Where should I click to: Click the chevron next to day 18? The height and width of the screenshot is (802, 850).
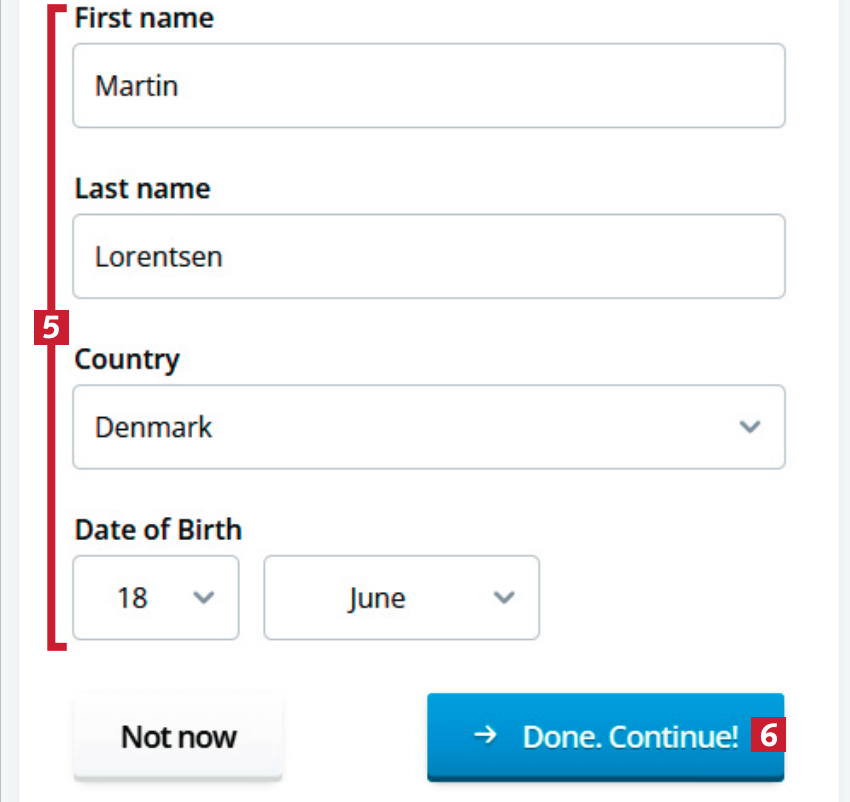(x=203, y=598)
